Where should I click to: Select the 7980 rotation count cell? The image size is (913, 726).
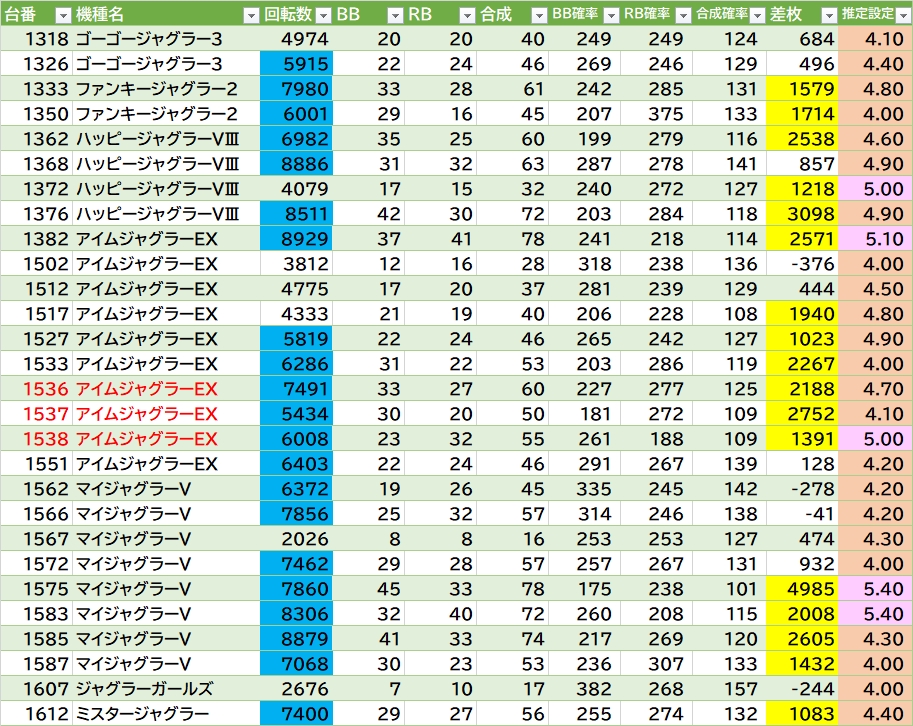[x=296, y=89]
